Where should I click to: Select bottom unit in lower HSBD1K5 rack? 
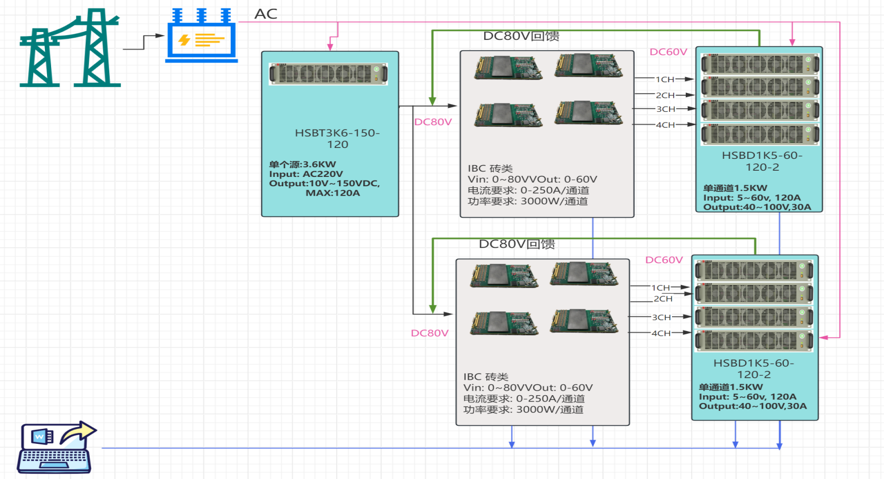[754, 343]
